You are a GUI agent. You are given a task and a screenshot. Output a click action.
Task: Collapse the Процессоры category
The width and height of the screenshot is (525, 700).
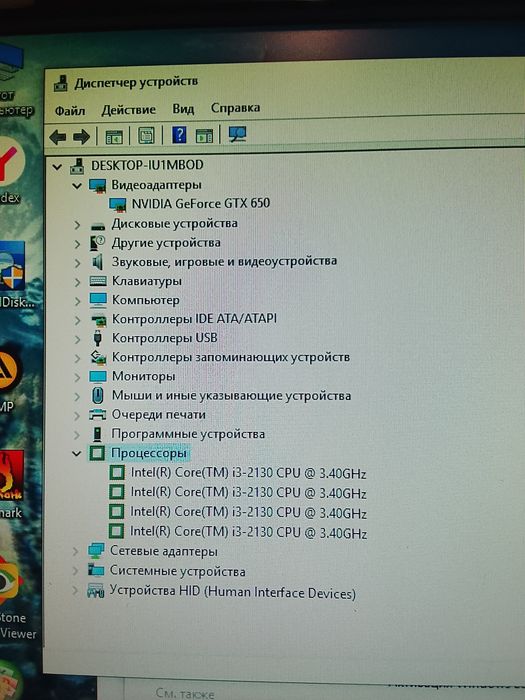click(77, 454)
